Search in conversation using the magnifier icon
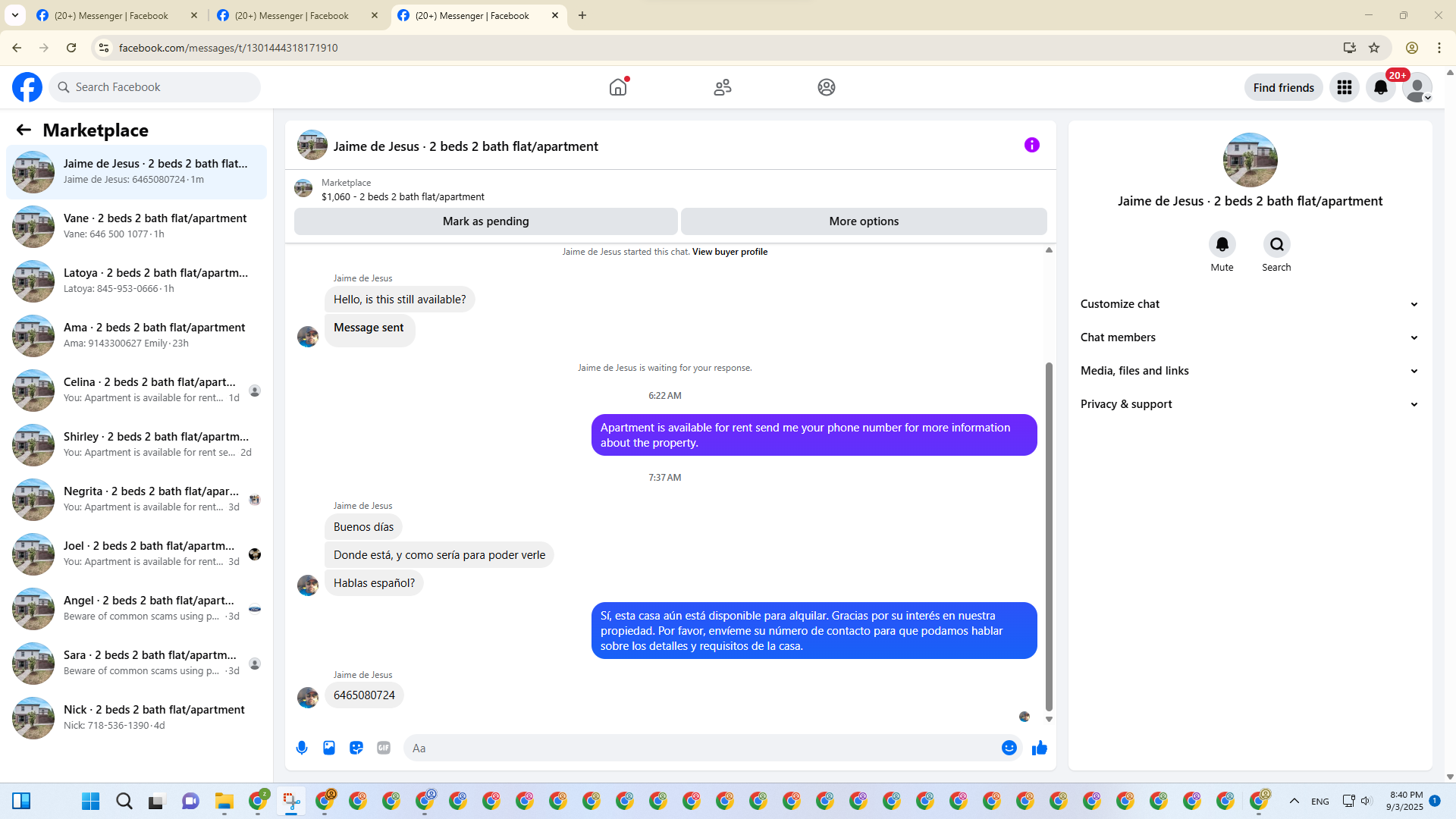Screen dimensions: 1456x819 pyautogui.click(x=1277, y=244)
